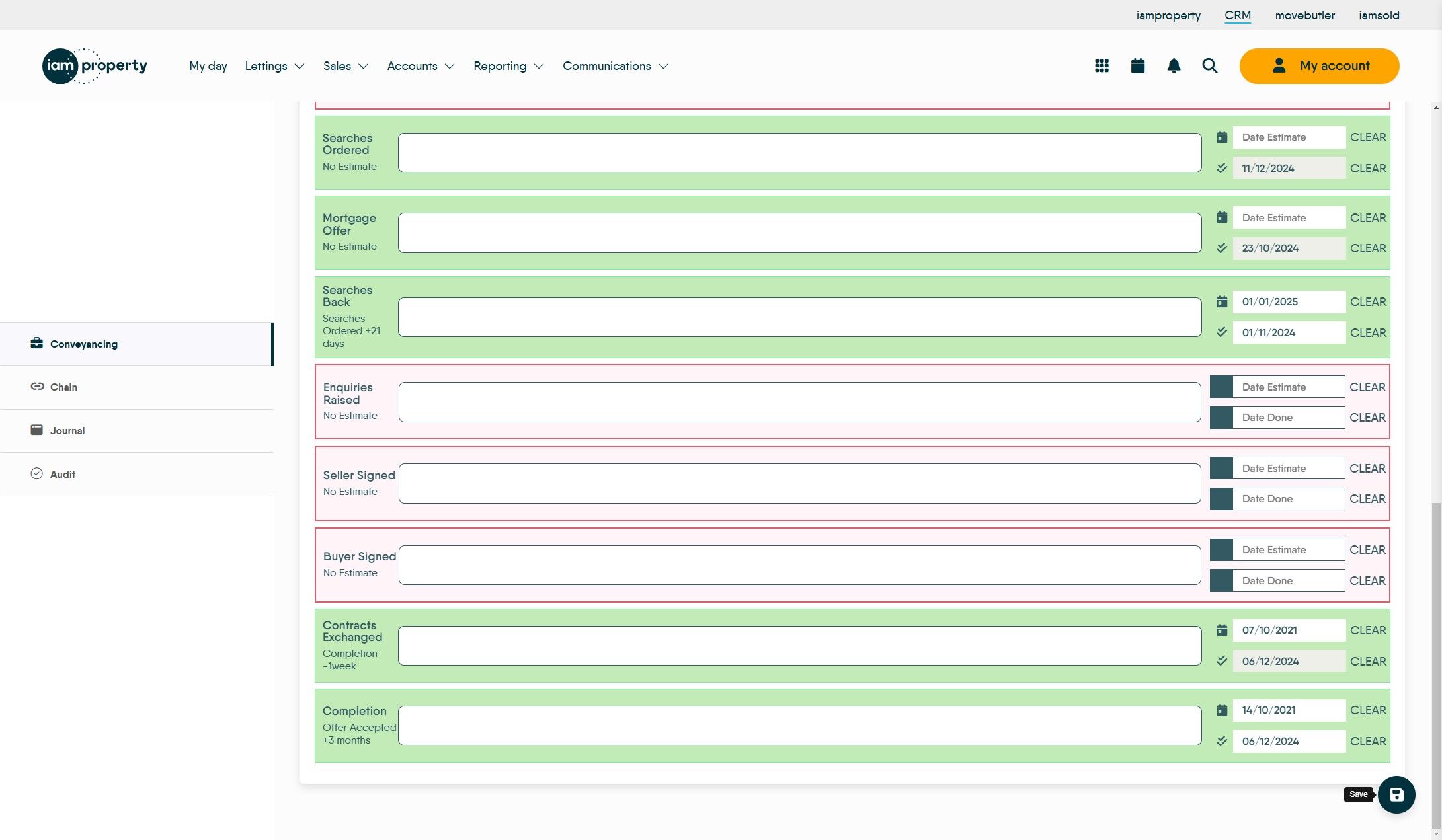Open the movebutler link in top bar
This screenshot has width=1442, height=840.
pyautogui.click(x=1304, y=15)
